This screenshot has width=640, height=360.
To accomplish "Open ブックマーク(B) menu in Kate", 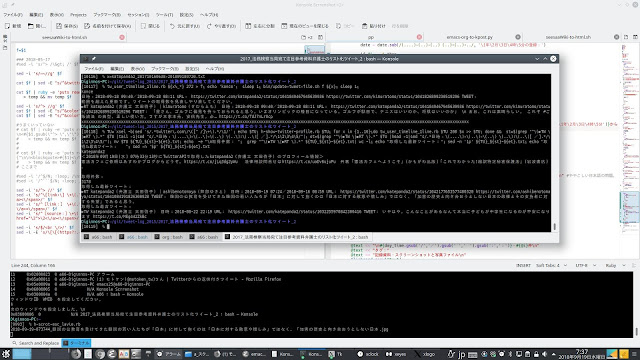I will click(107, 15).
